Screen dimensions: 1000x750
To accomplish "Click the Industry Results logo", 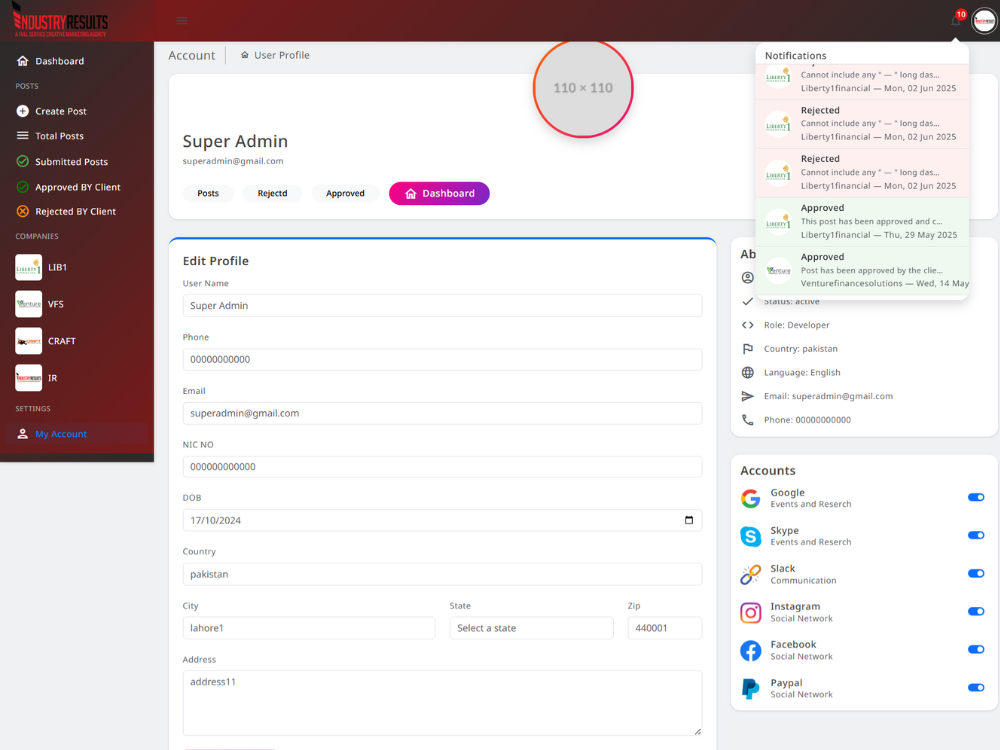I will point(60,21).
